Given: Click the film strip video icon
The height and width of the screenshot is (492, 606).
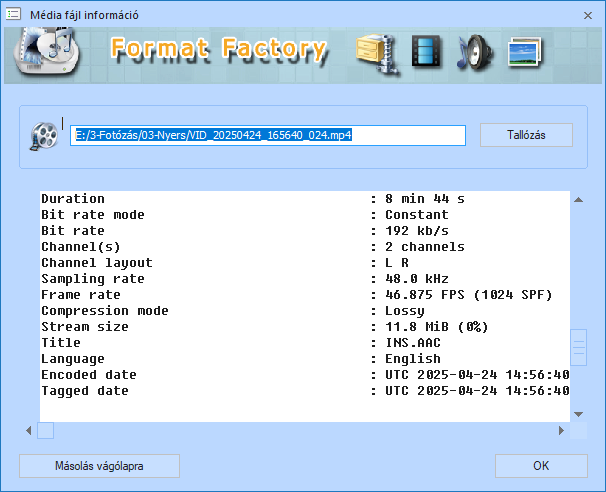Looking at the screenshot, I should 426,51.
